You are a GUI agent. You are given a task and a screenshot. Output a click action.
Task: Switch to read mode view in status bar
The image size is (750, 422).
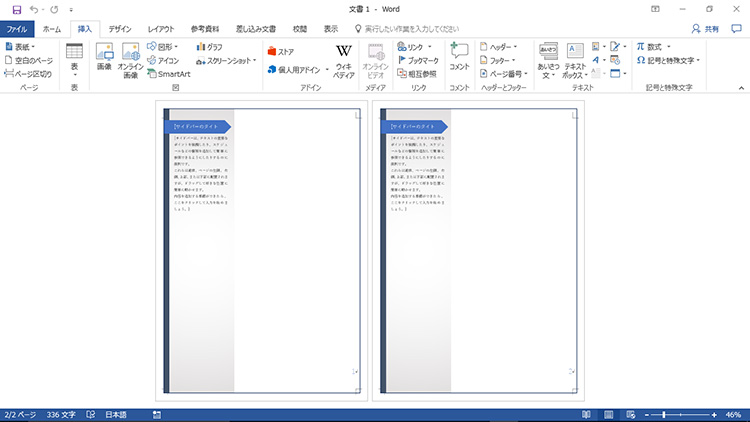584,414
